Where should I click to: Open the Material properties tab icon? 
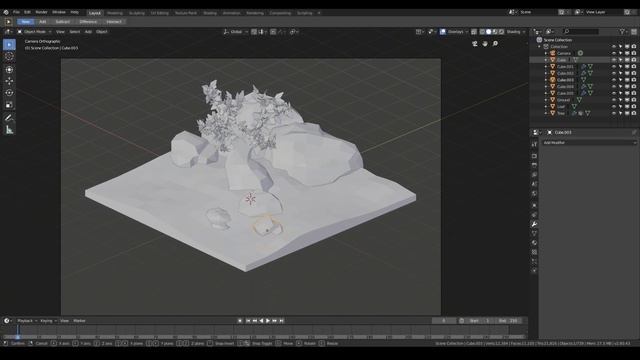[x=534, y=243]
